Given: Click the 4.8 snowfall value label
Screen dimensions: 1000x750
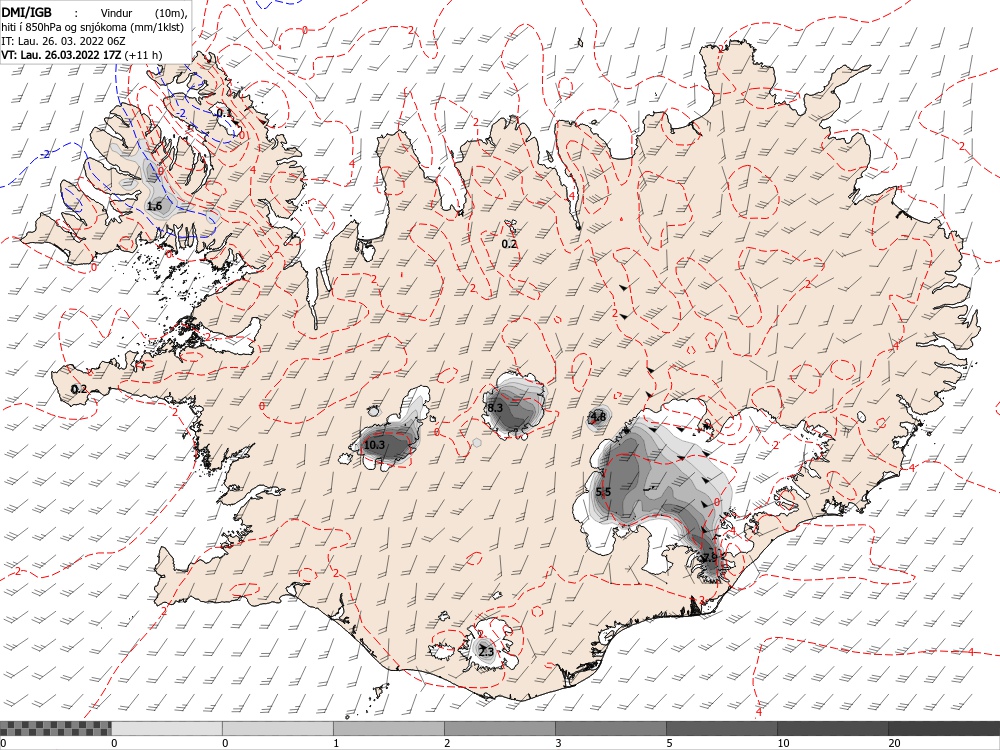Looking at the screenshot, I should [598, 417].
